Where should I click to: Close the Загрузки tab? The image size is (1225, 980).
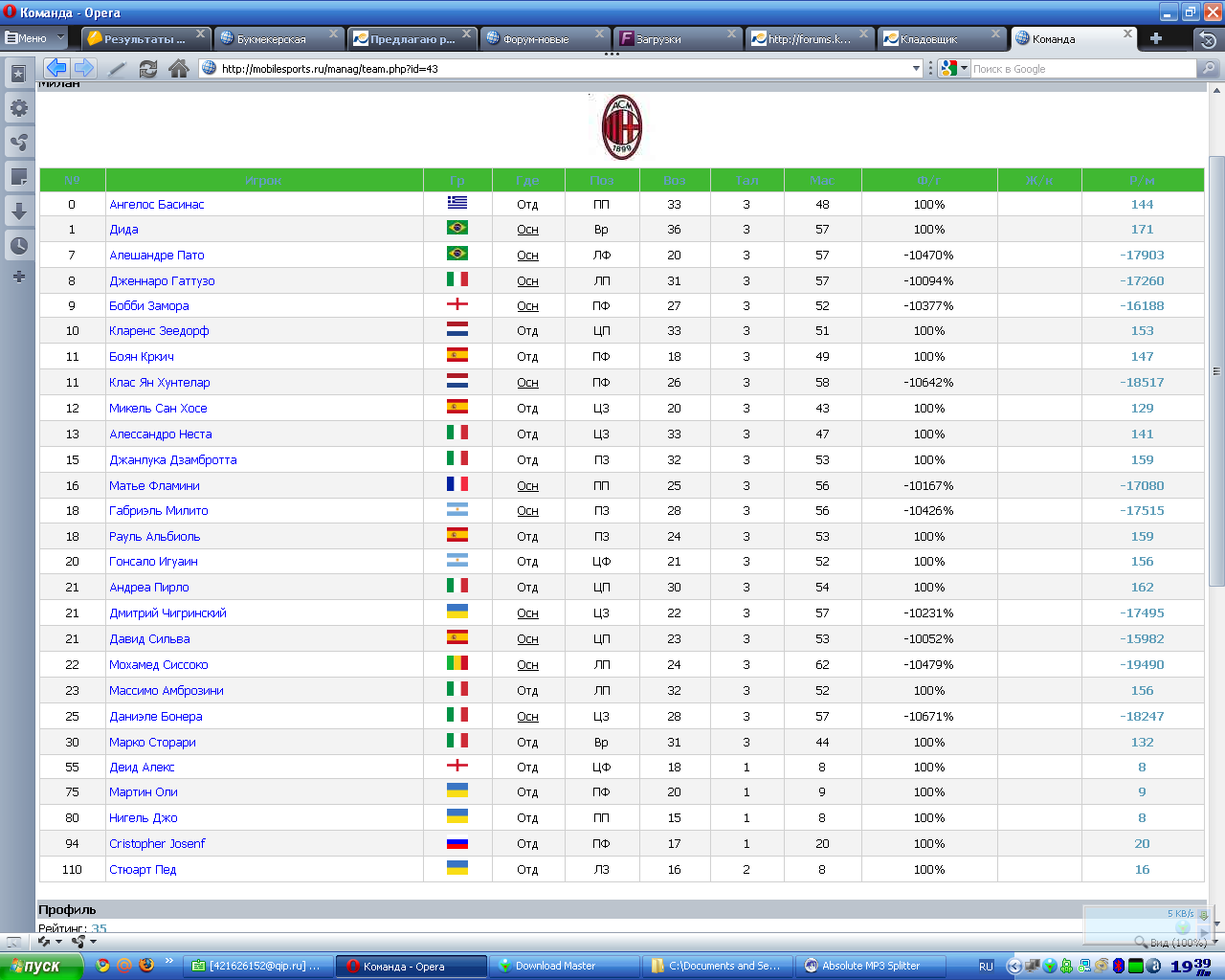point(731,33)
